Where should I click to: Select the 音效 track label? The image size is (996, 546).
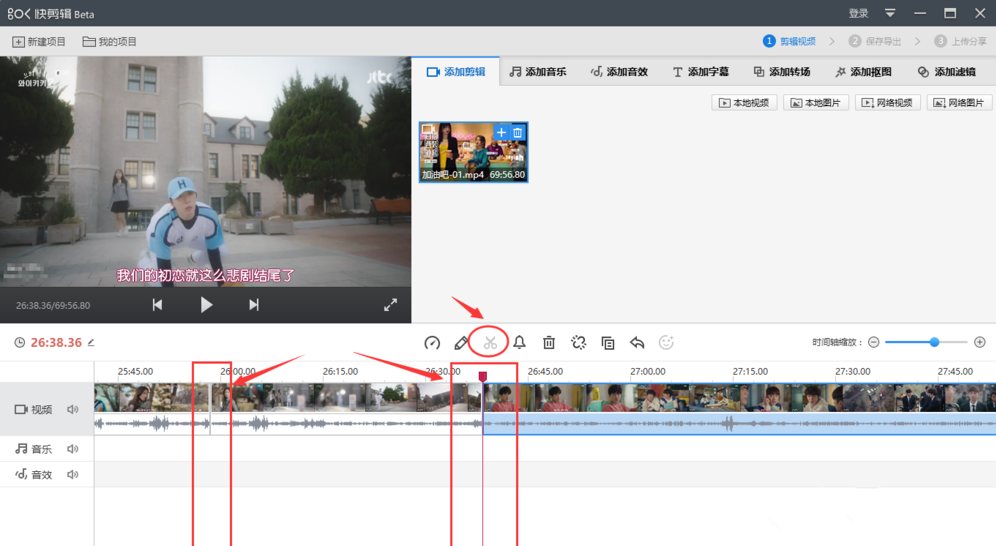point(42,474)
